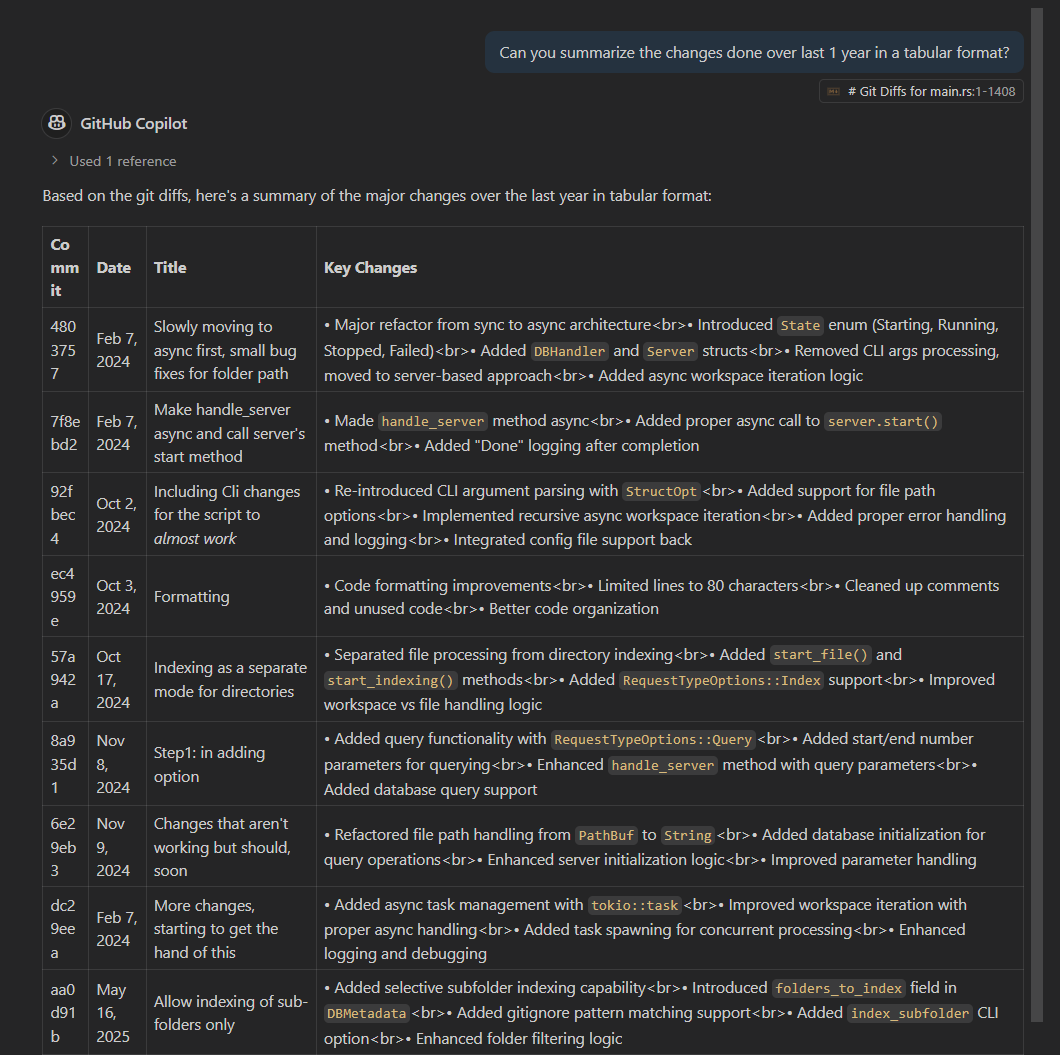Click the file icon in Git Diffs chip
The image size is (1060, 1055).
[x=834, y=92]
